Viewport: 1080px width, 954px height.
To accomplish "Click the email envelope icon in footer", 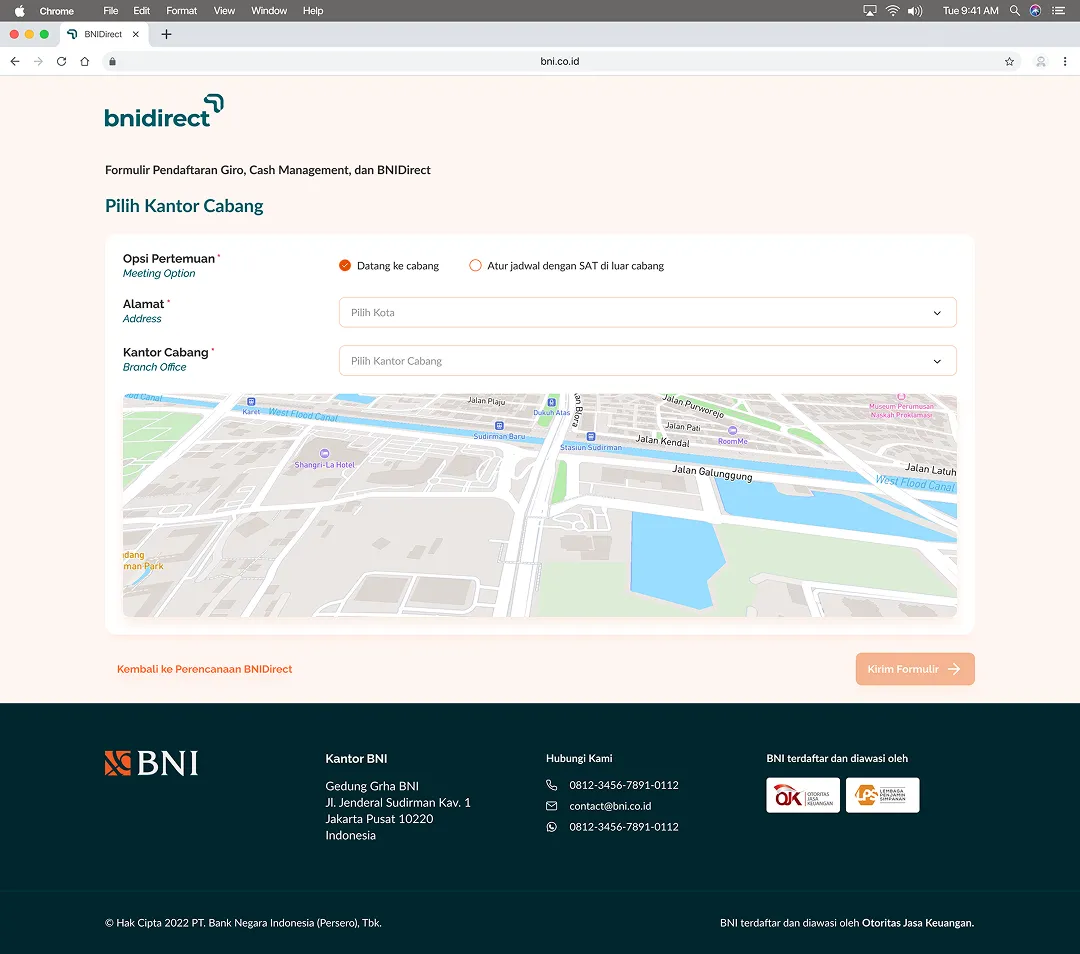I will (x=551, y=806).
